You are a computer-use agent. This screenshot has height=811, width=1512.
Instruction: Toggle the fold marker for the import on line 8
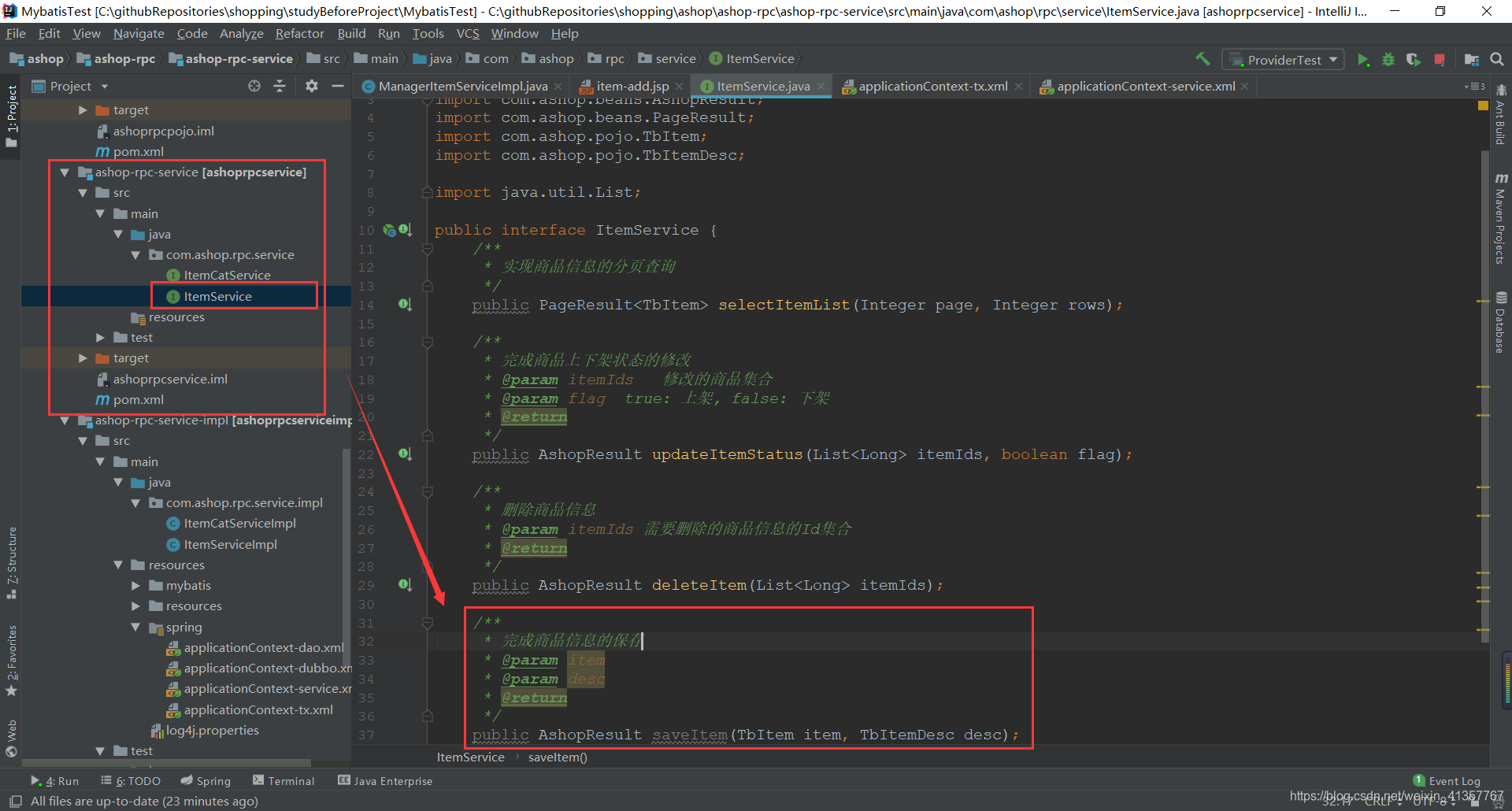tap(428, 192)
